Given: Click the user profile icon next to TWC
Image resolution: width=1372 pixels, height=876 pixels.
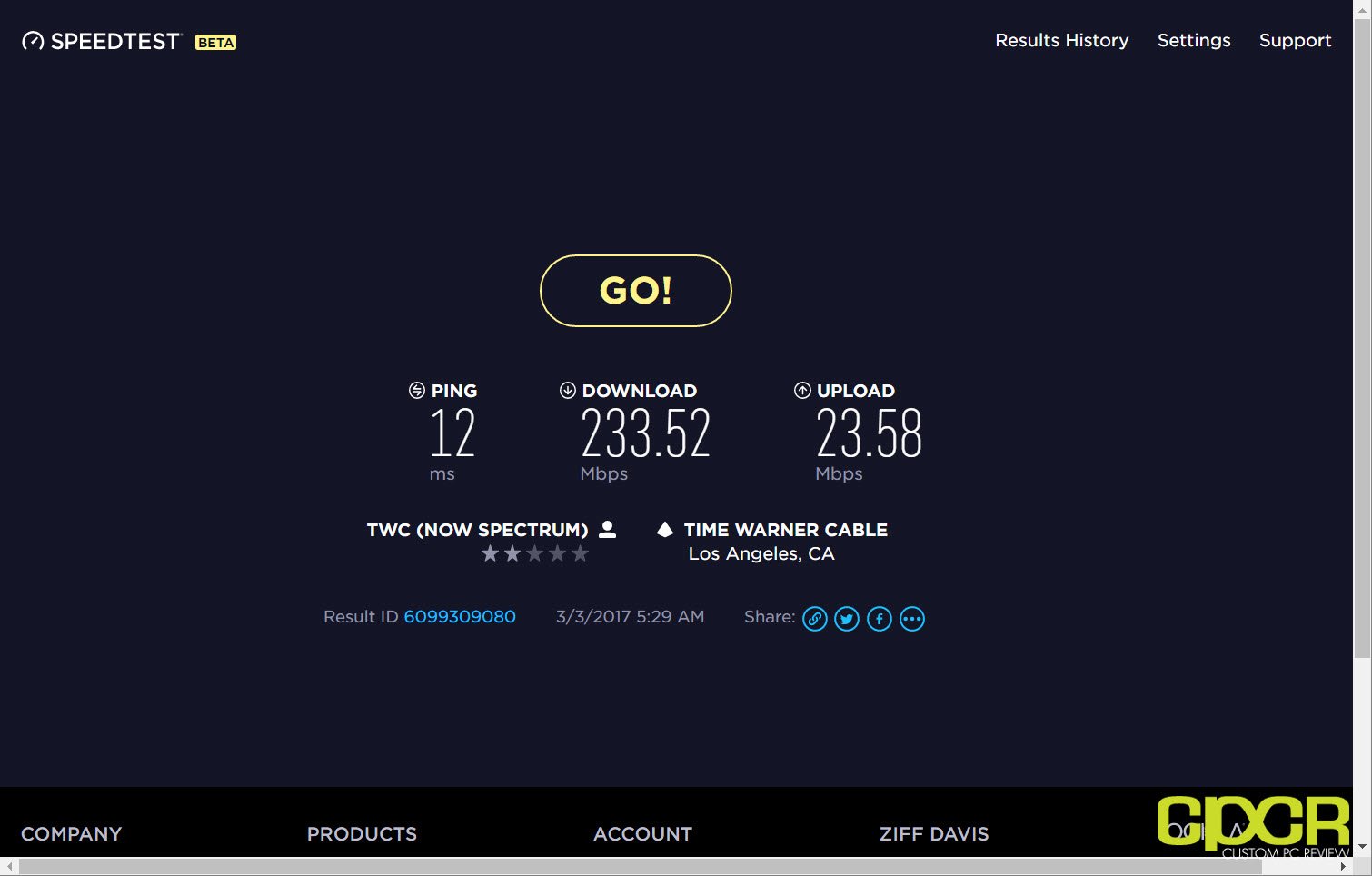Looking at the screenshot, I should [x=608, y=529].
